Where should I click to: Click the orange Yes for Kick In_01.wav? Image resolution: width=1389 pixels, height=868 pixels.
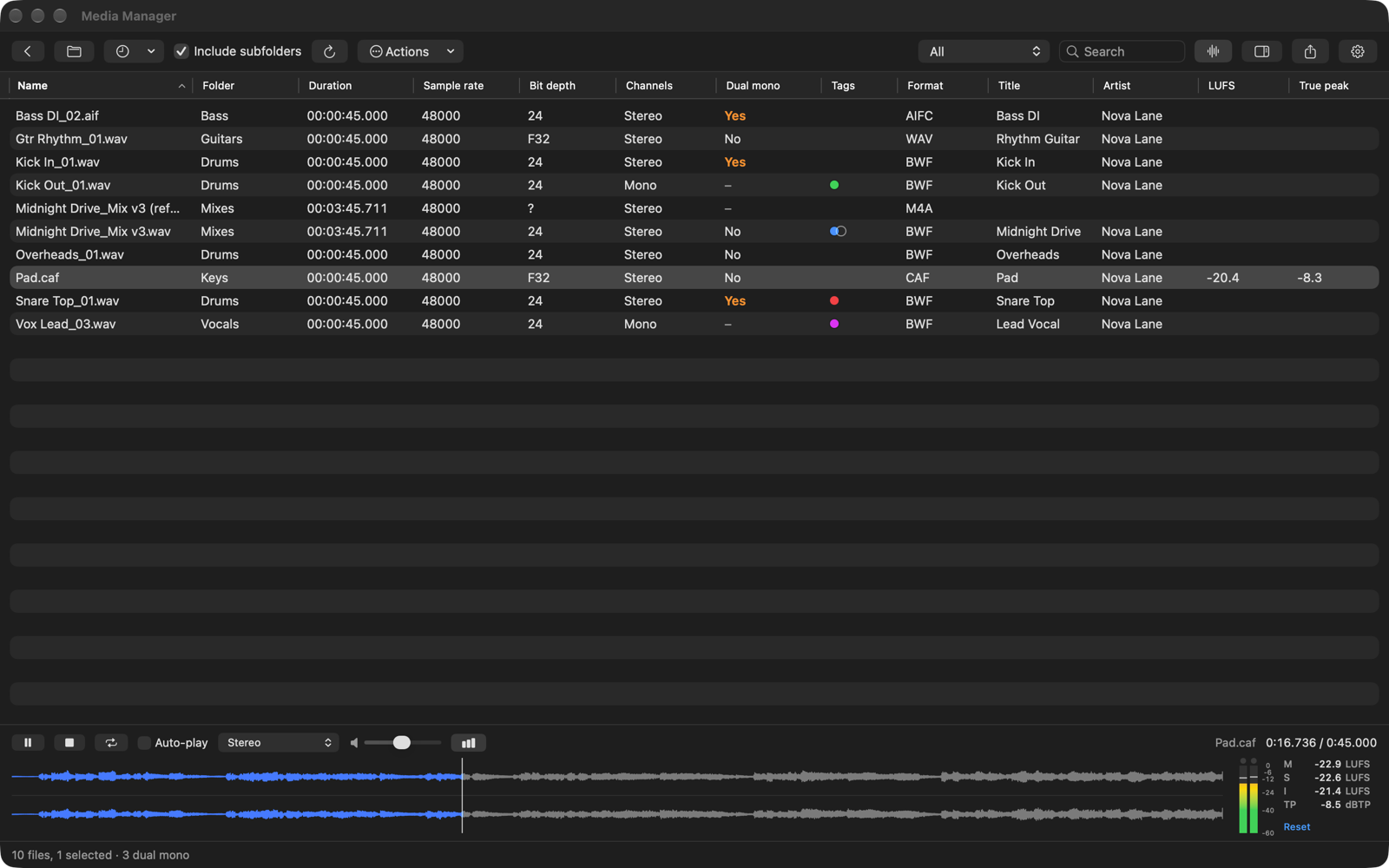click(x=735, y=161)
